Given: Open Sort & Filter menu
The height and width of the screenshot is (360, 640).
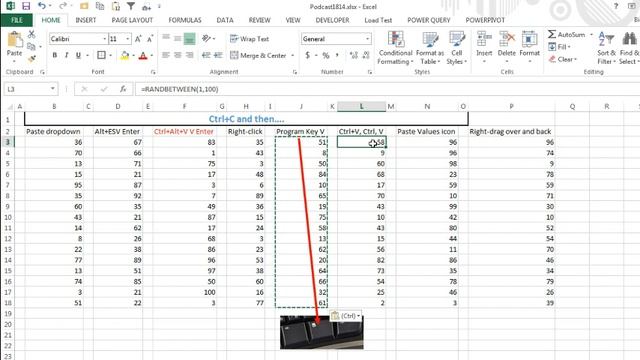Looking at the screenshot, I should [606, 48].
